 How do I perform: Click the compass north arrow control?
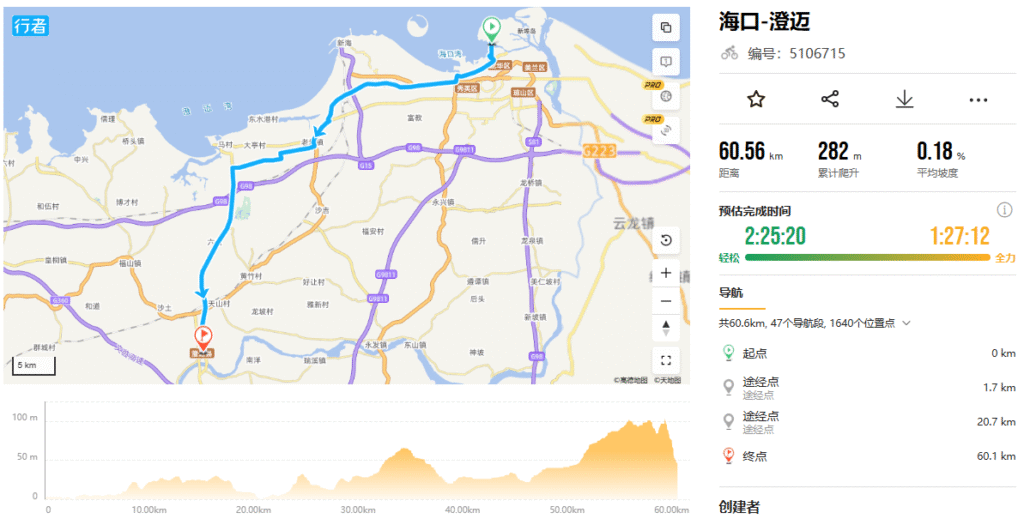pyautogui.click(x=665, y=328)
